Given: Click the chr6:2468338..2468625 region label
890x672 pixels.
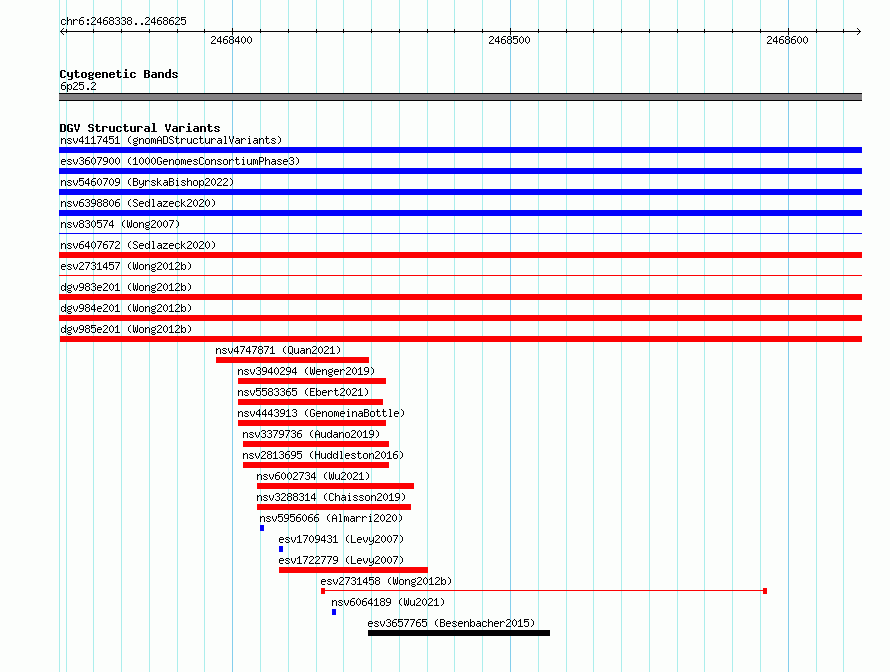Looking at the screenshot, I should coord(123,22).
